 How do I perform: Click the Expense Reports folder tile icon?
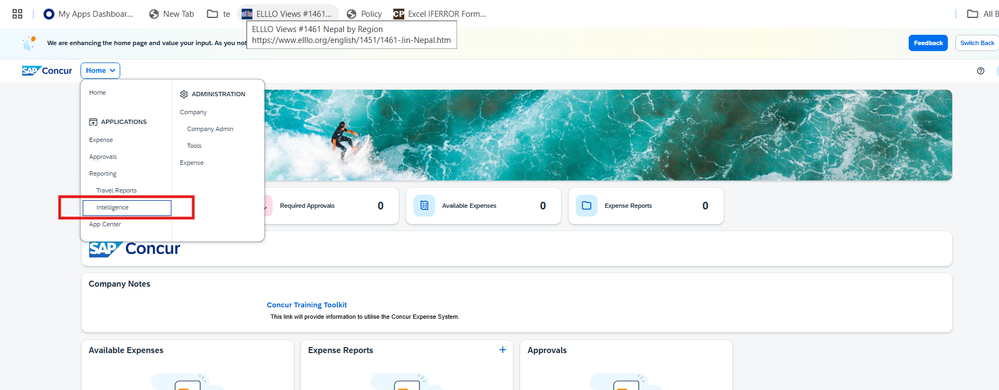pyautogui.click(x=587, y=206)
